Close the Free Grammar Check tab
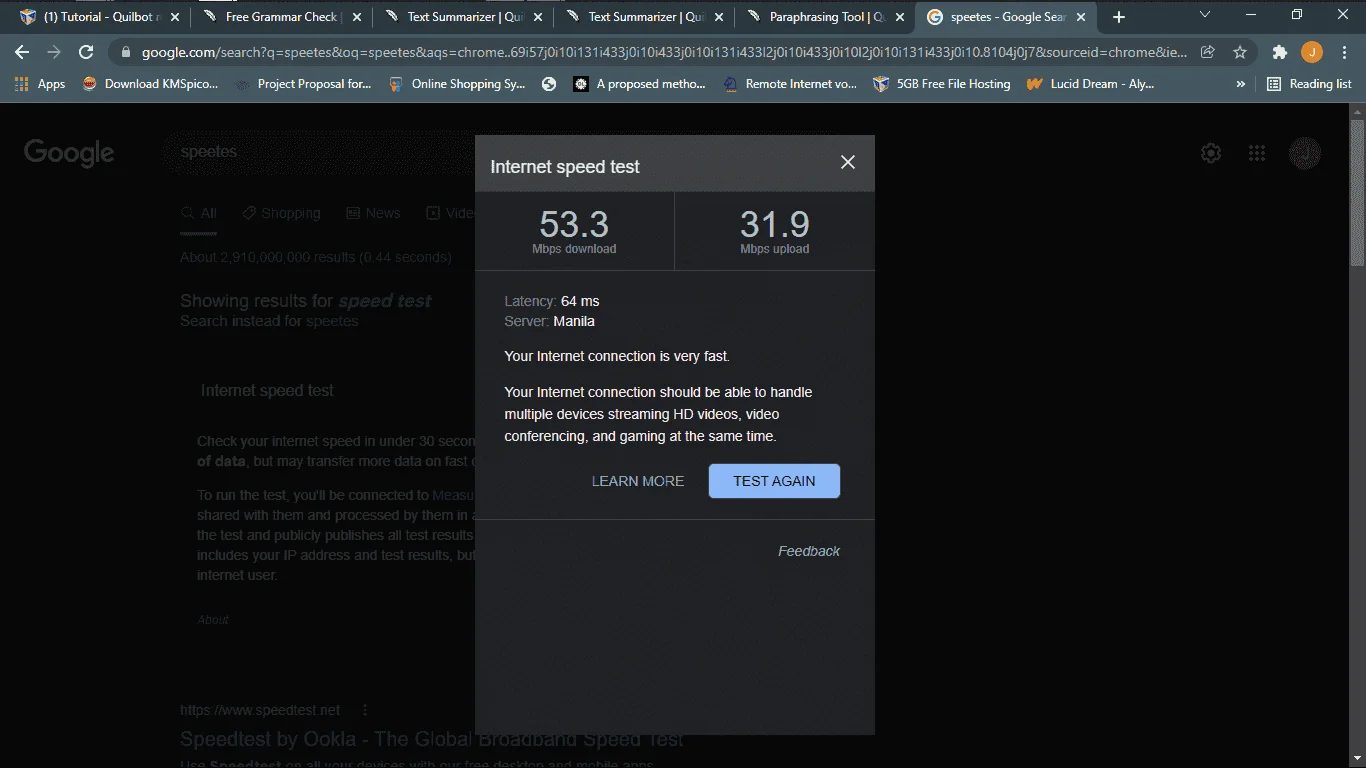1366x768 pixels. 356,17
